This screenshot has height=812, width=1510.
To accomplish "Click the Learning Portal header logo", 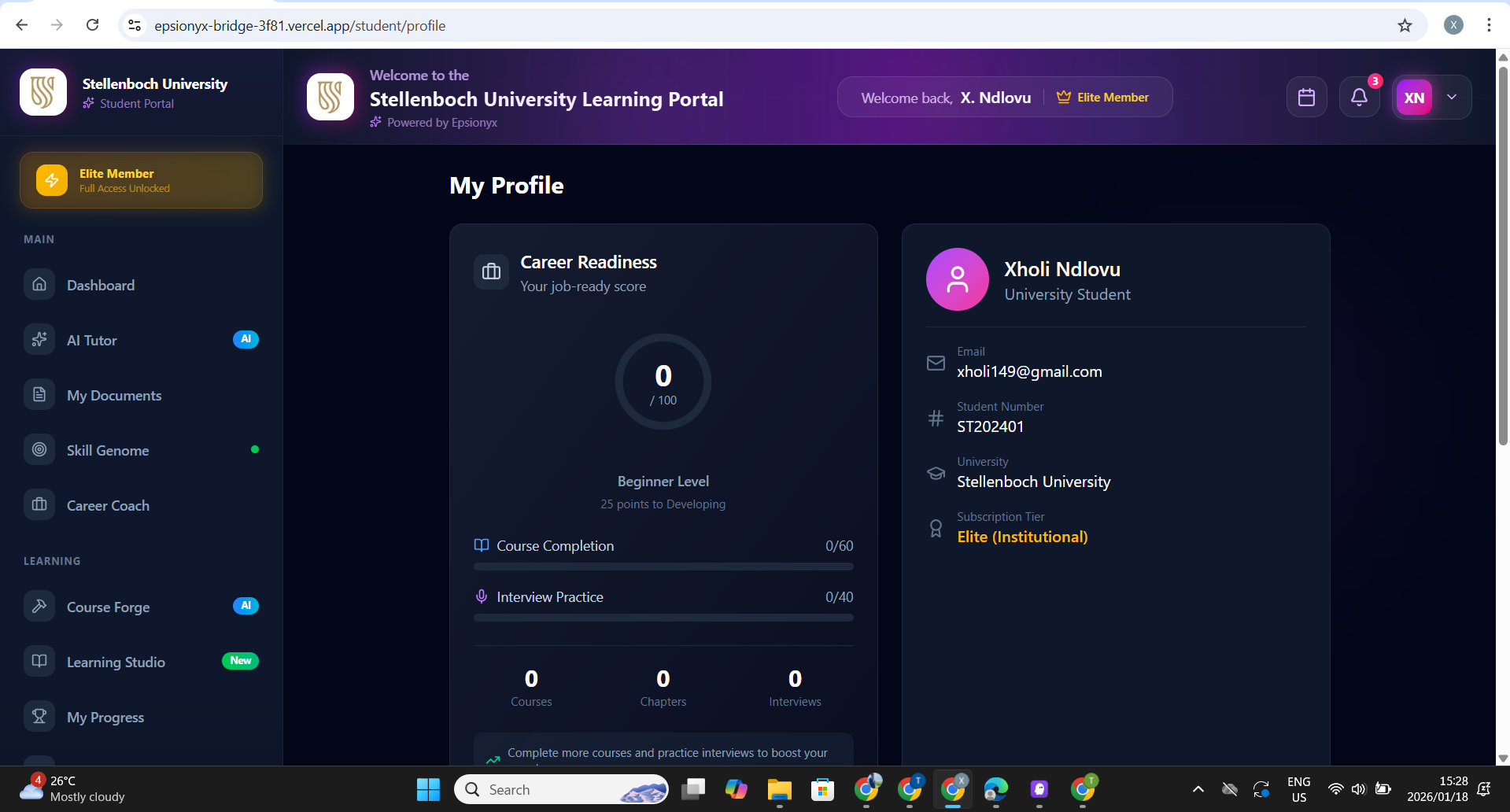I will click(330, 97).
